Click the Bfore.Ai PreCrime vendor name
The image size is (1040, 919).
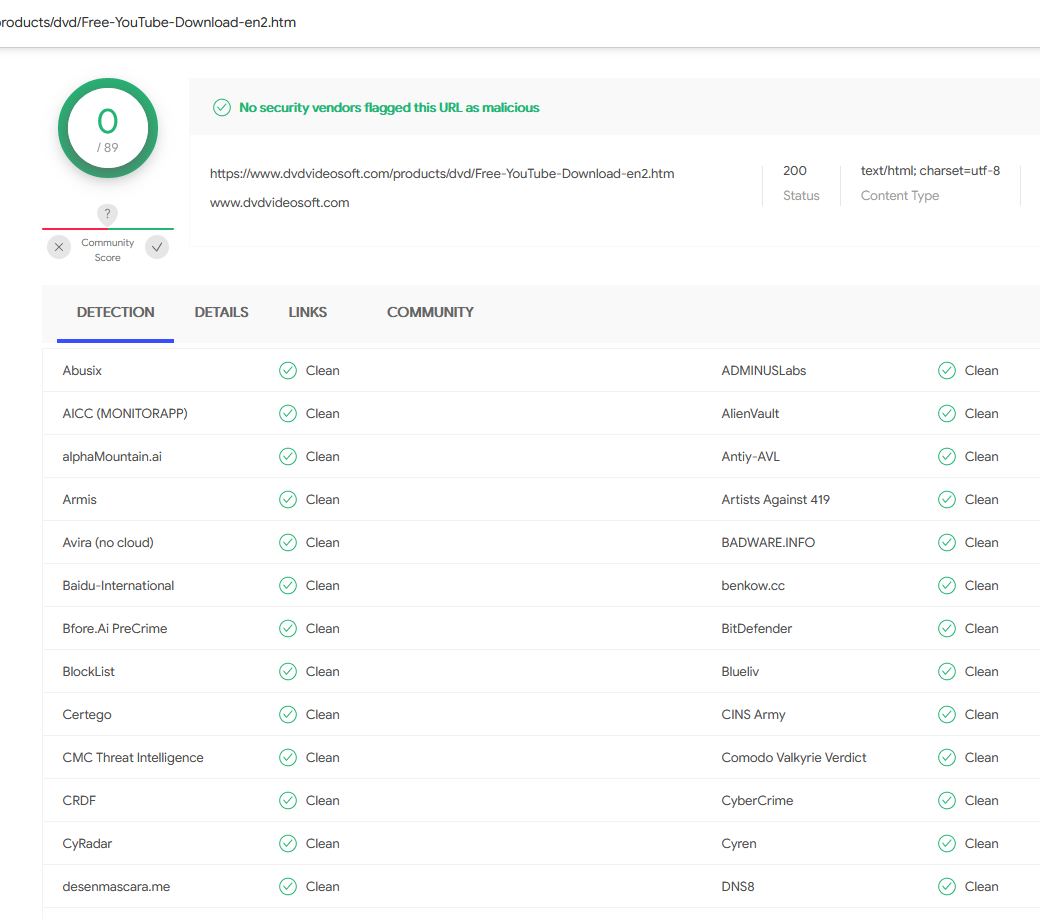pyautogui.click(x=115, y=629)
